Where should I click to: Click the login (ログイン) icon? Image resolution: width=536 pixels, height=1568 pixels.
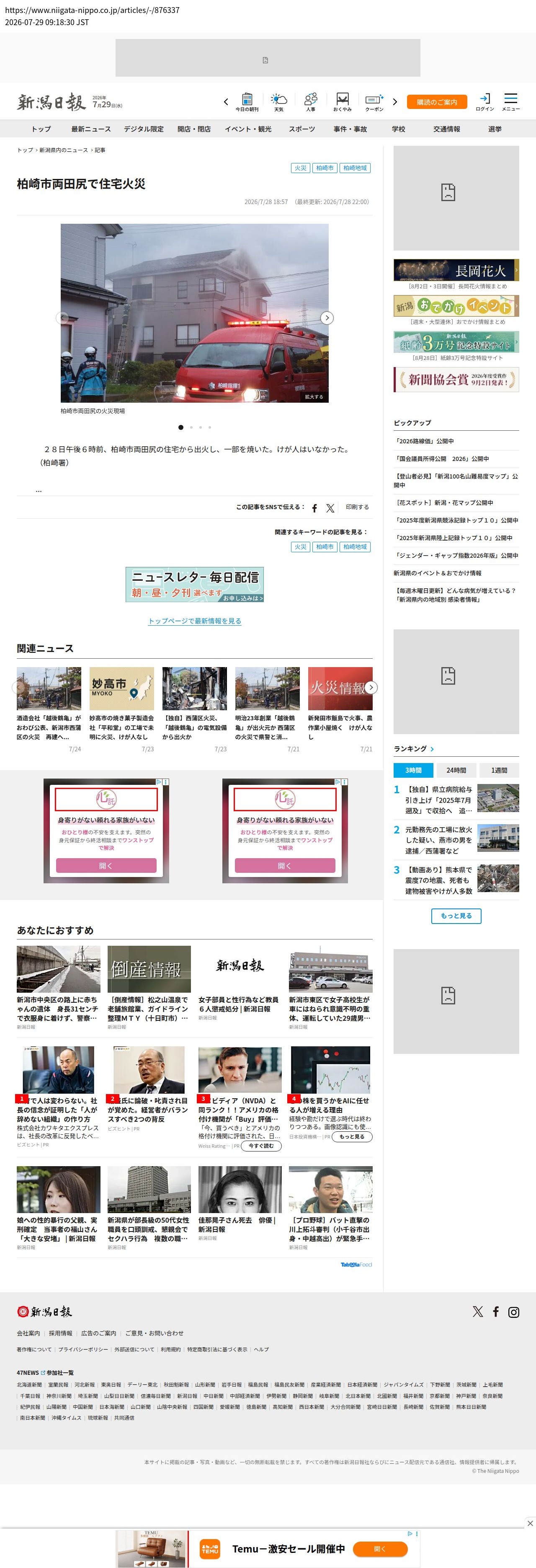pyautogui.click(x=485, y=102)
